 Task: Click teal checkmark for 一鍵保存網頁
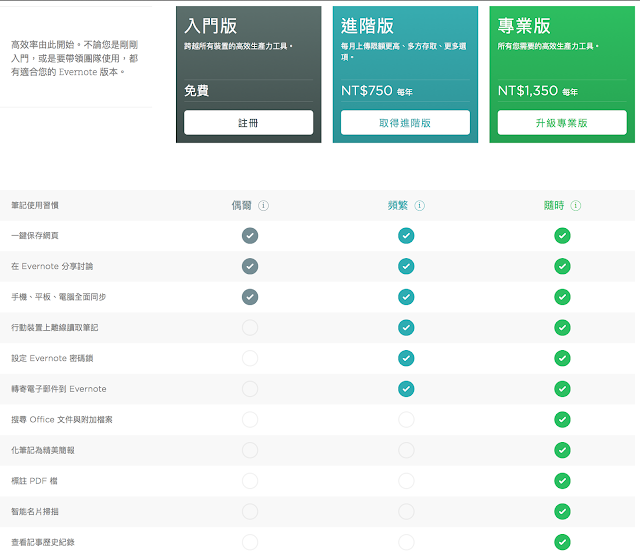click(406, 236)
